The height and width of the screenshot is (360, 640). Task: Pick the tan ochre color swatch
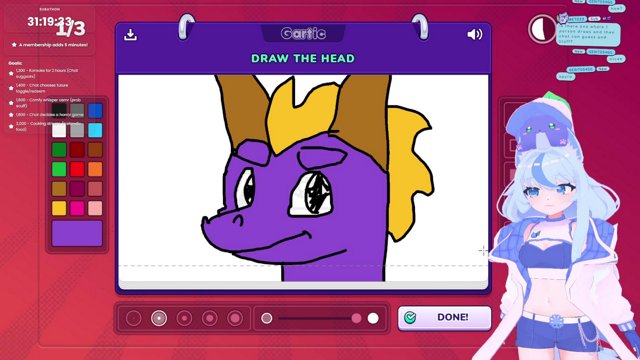pos(59,189)
